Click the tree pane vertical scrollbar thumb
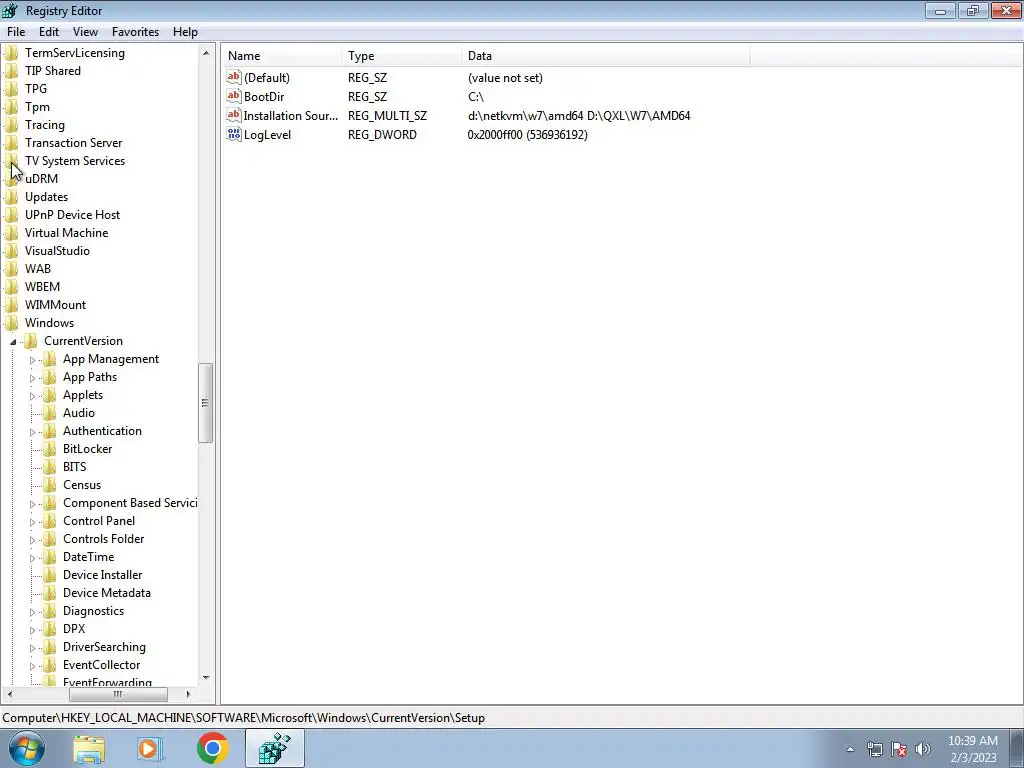This screenshot has height=768, width=1024. (x=205, y=403)
